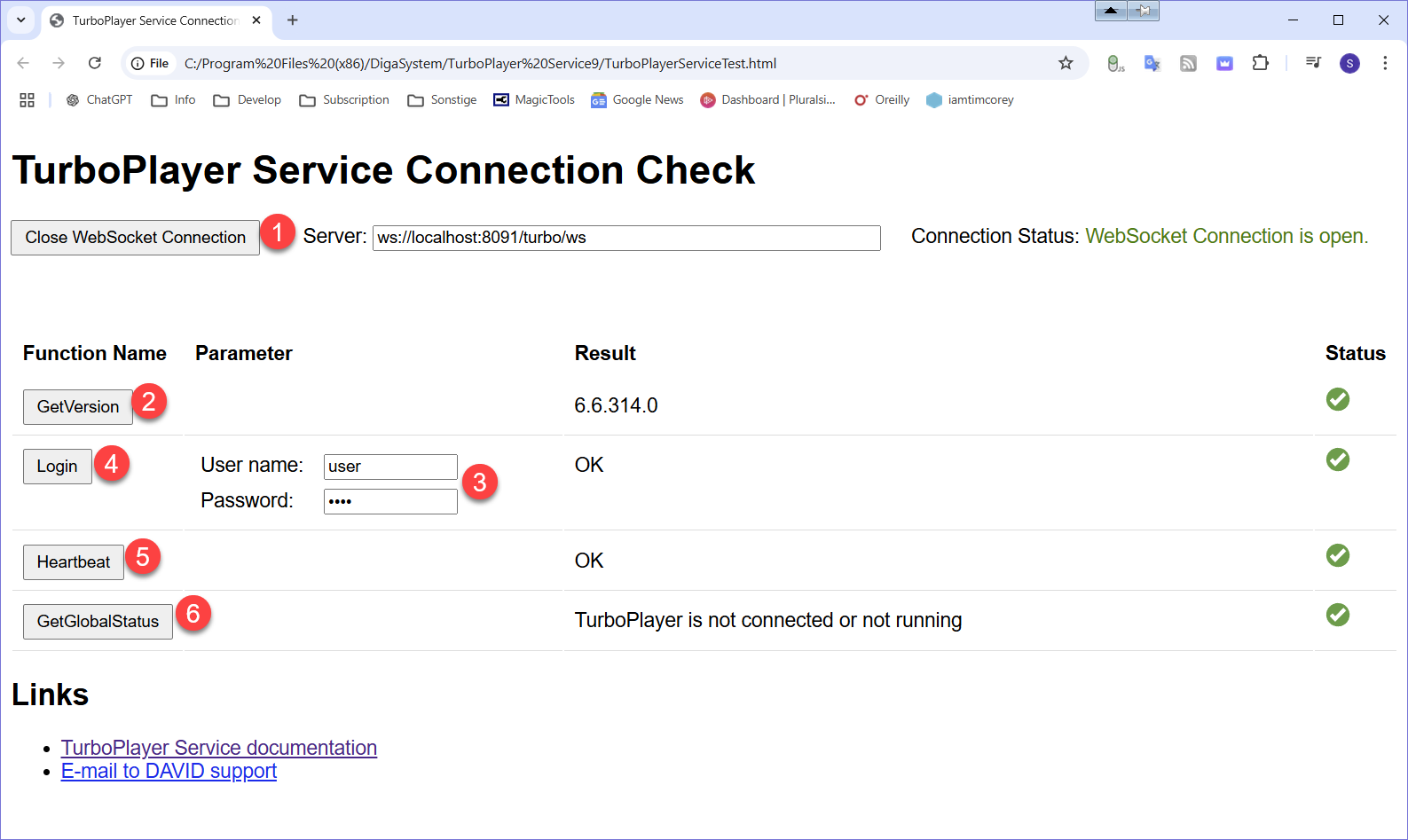The width and height of the screenshot is (1408, 840).
Task: Click the Google Translate extension icon
Action: pos(1152,63)
